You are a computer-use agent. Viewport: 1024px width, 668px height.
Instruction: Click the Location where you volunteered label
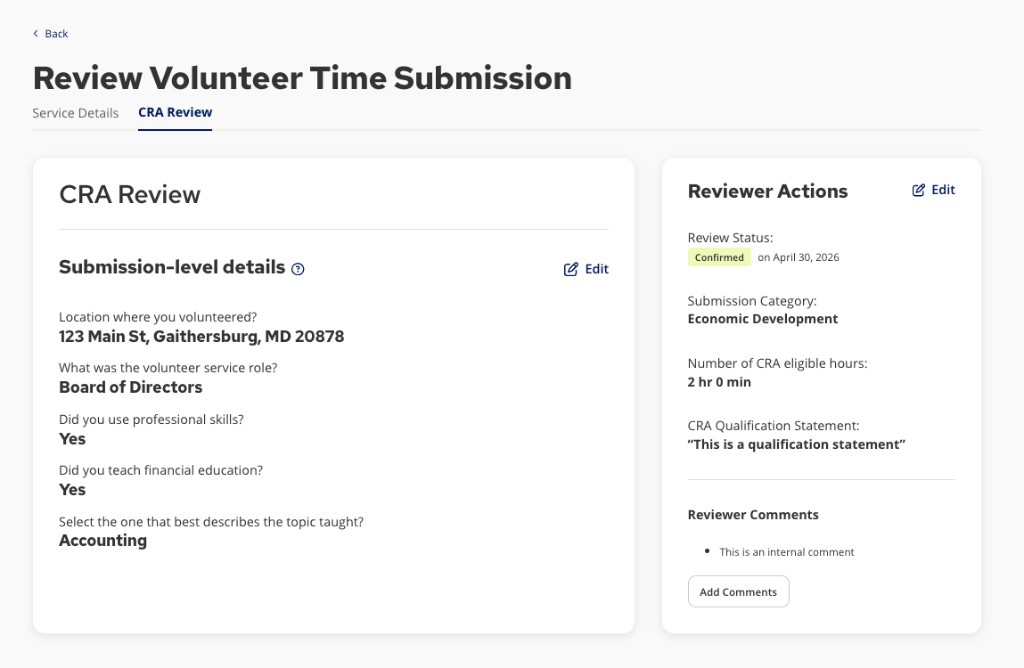157,317
